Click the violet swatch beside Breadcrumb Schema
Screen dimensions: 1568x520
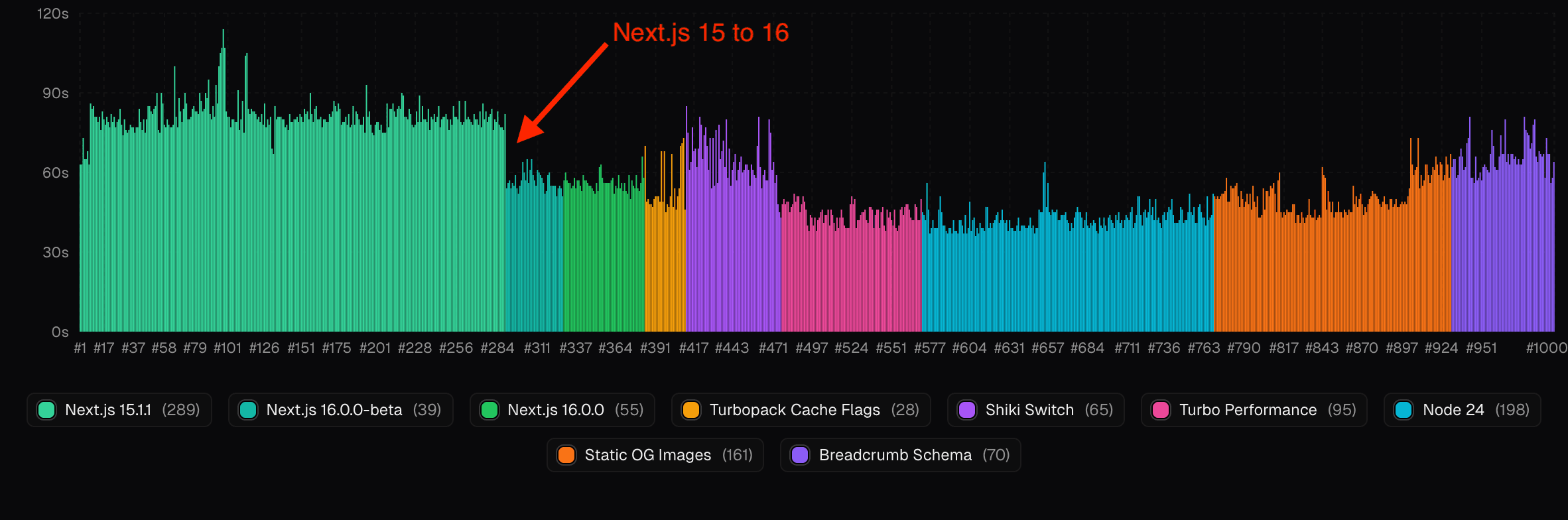[x=800, y=455]
